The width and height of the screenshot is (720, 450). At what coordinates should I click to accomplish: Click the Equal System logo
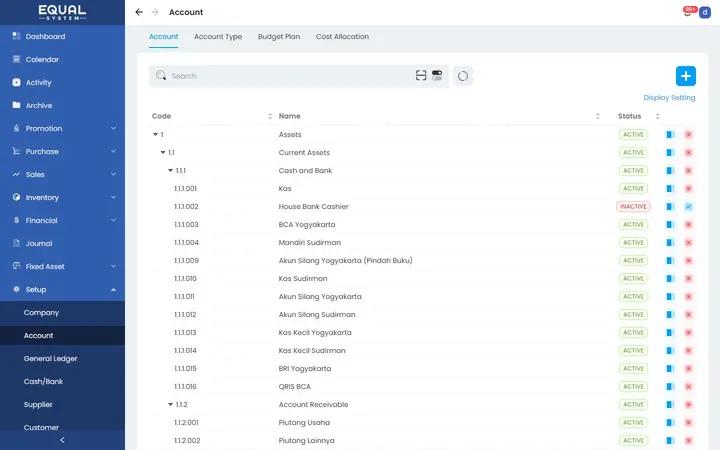tap(62, 12)
